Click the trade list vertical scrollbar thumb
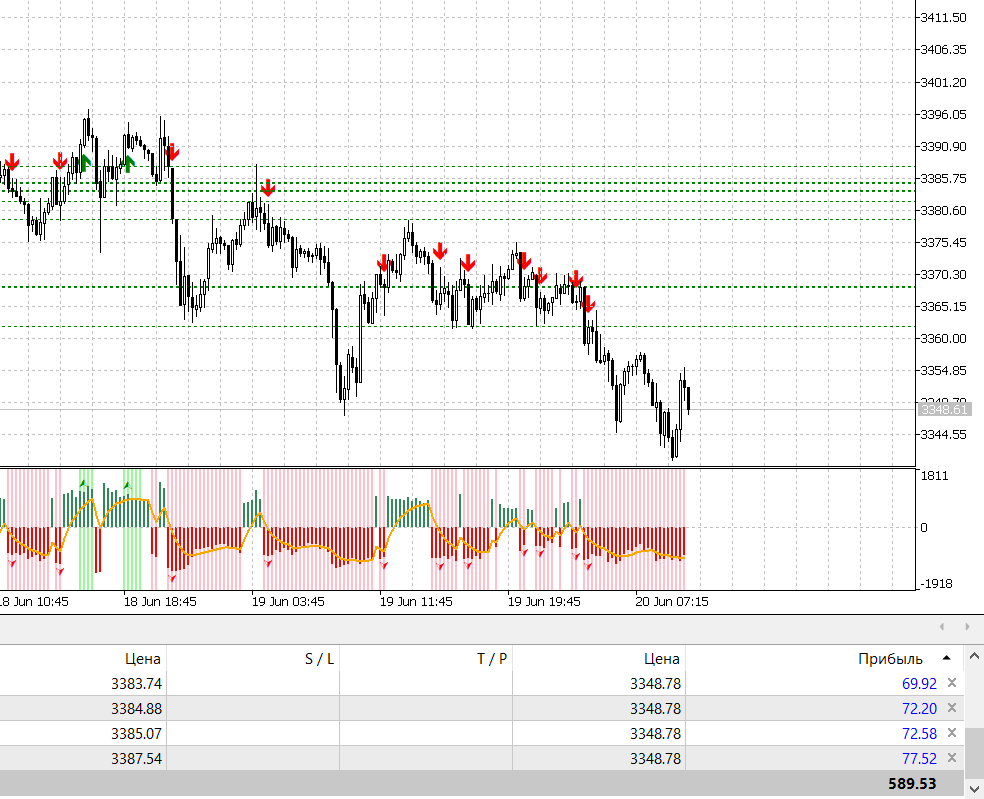 [973, 749]
